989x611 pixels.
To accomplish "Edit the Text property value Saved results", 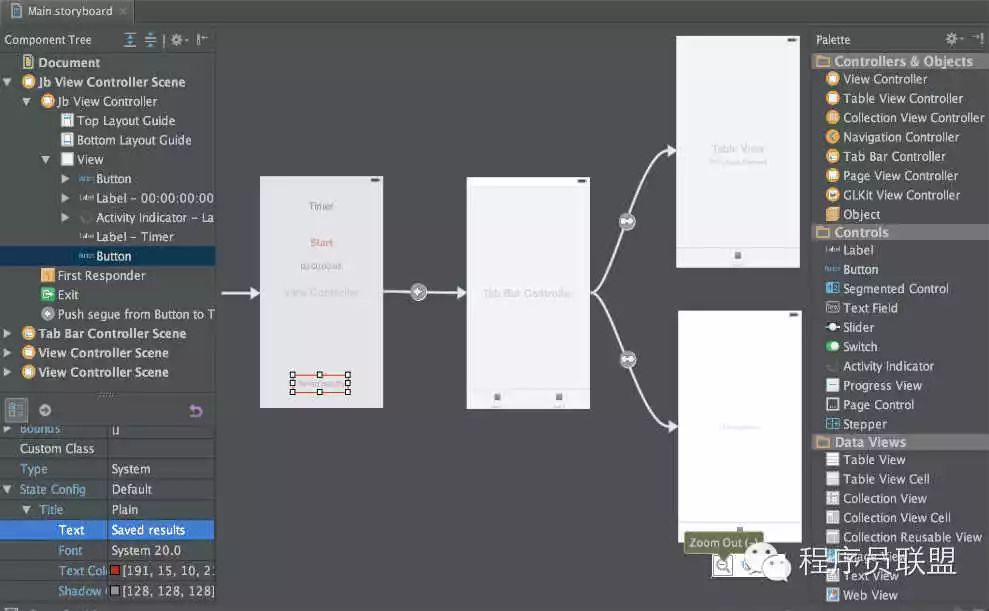I will tap(160, 530).
